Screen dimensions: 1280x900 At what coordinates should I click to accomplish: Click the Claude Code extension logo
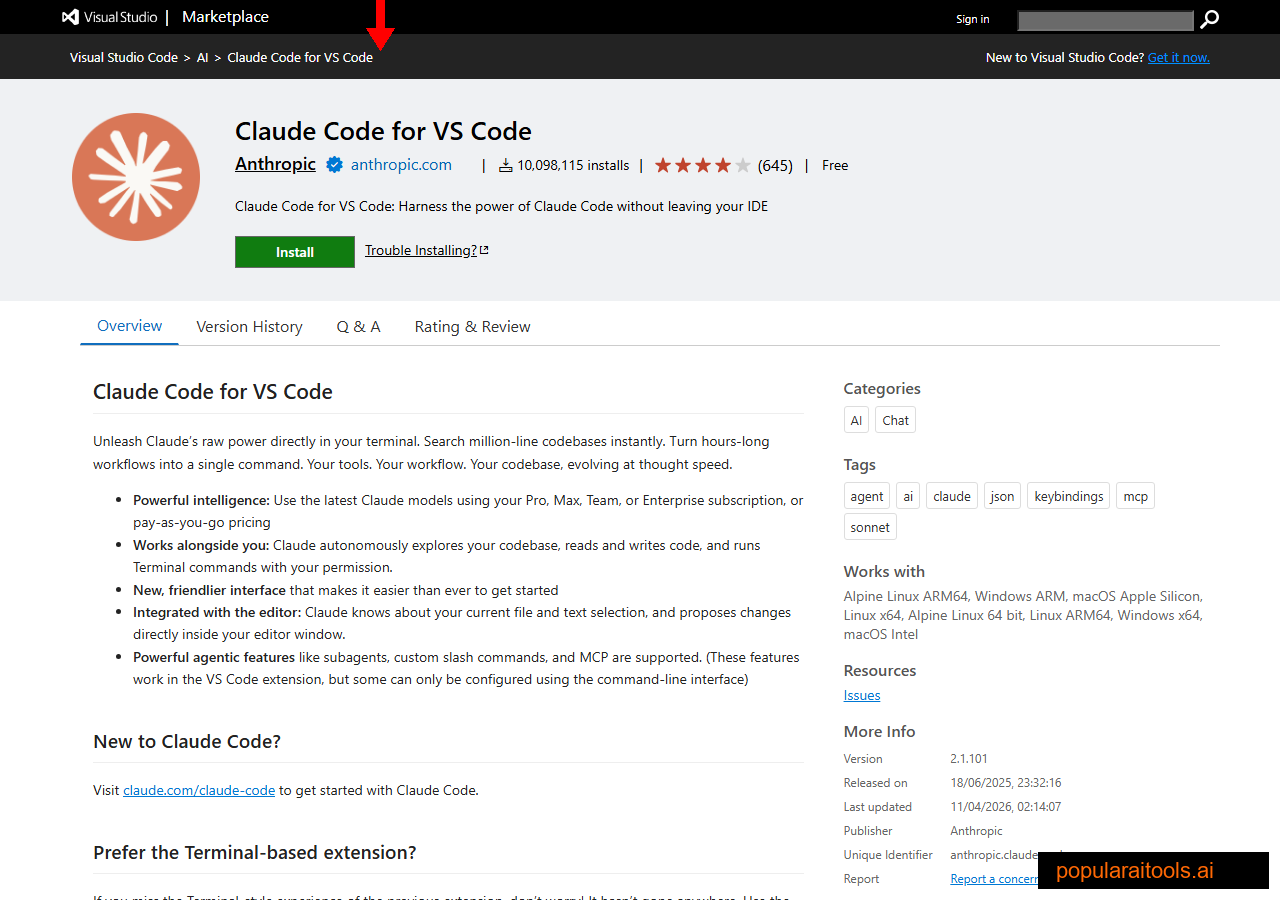135,176
